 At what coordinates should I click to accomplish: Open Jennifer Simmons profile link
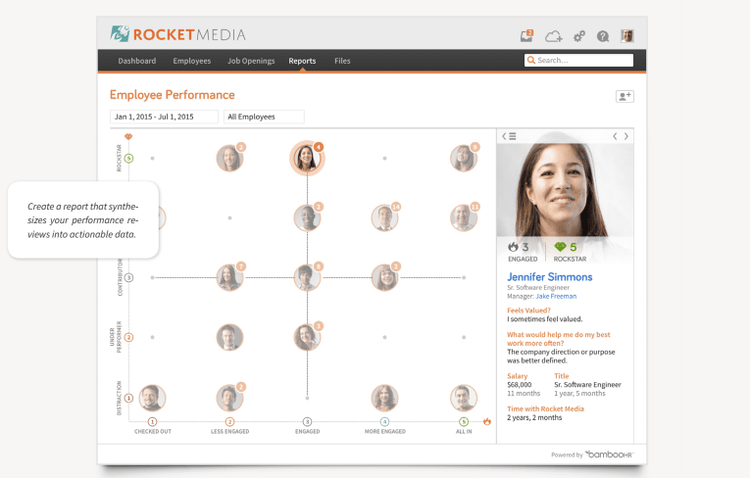click(x=550, y=277)
